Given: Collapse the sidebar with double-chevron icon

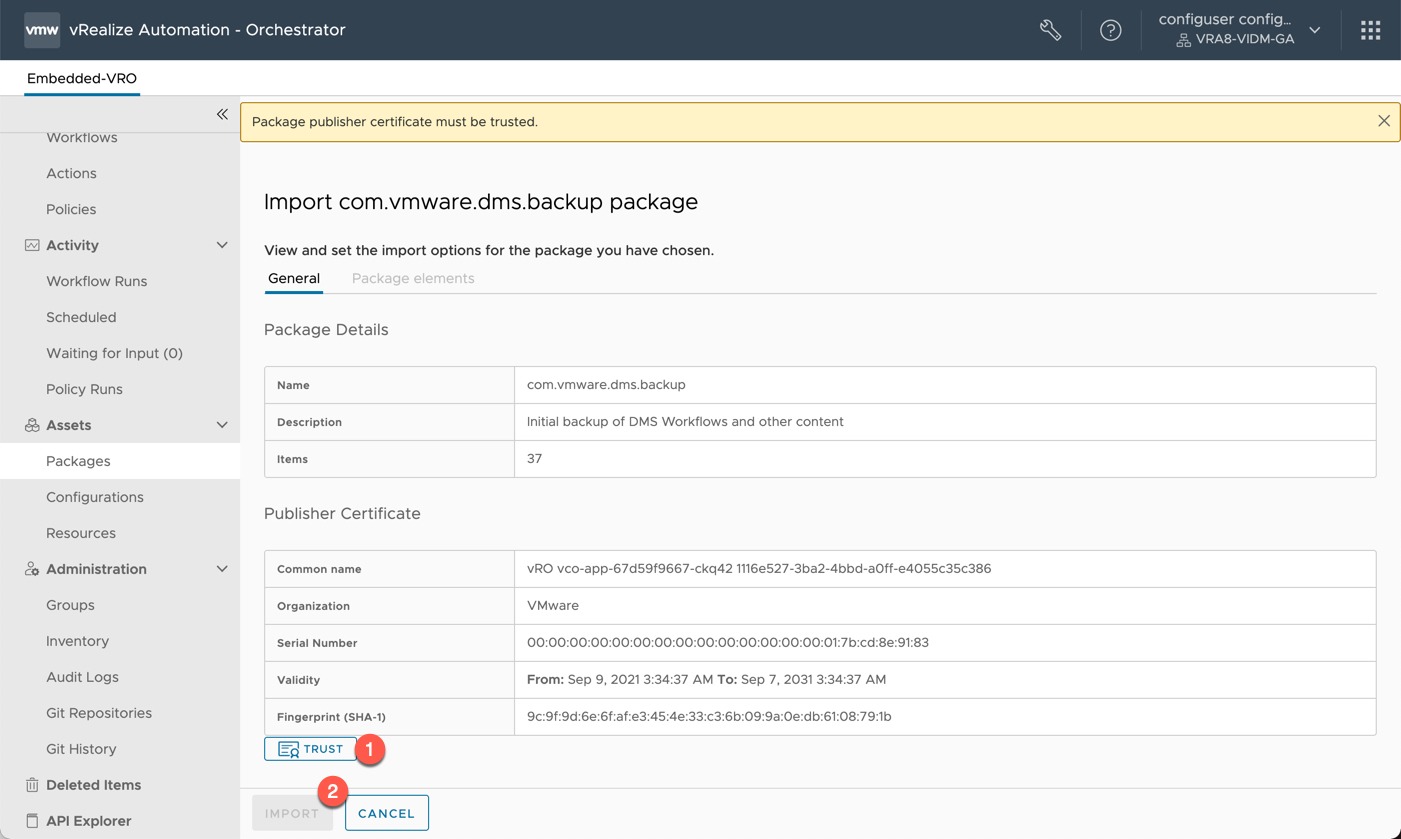Looking at the screenshot, I should (x=222, y=114).
